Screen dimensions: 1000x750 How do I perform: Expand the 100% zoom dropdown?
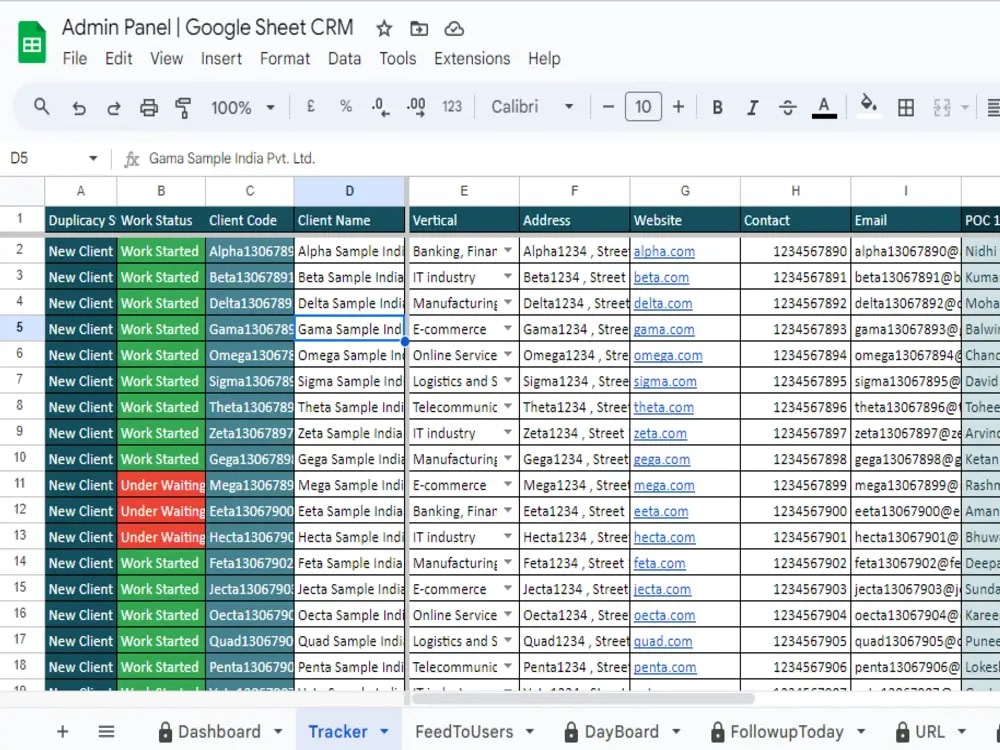tap(243, 107)
